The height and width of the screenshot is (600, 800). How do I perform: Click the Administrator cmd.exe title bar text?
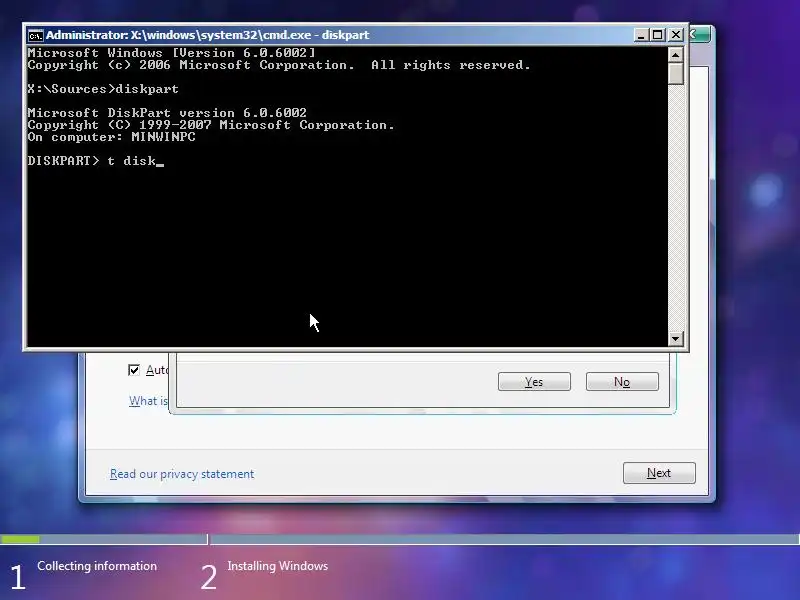click(x=207, y=35)
